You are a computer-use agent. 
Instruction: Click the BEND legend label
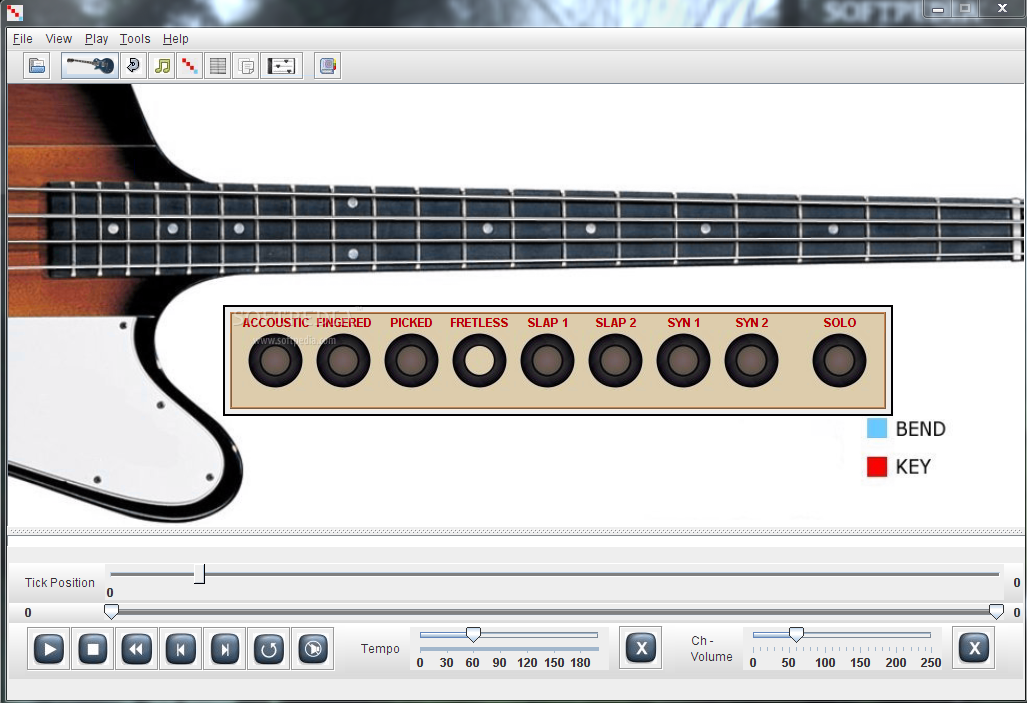(920, 429)
